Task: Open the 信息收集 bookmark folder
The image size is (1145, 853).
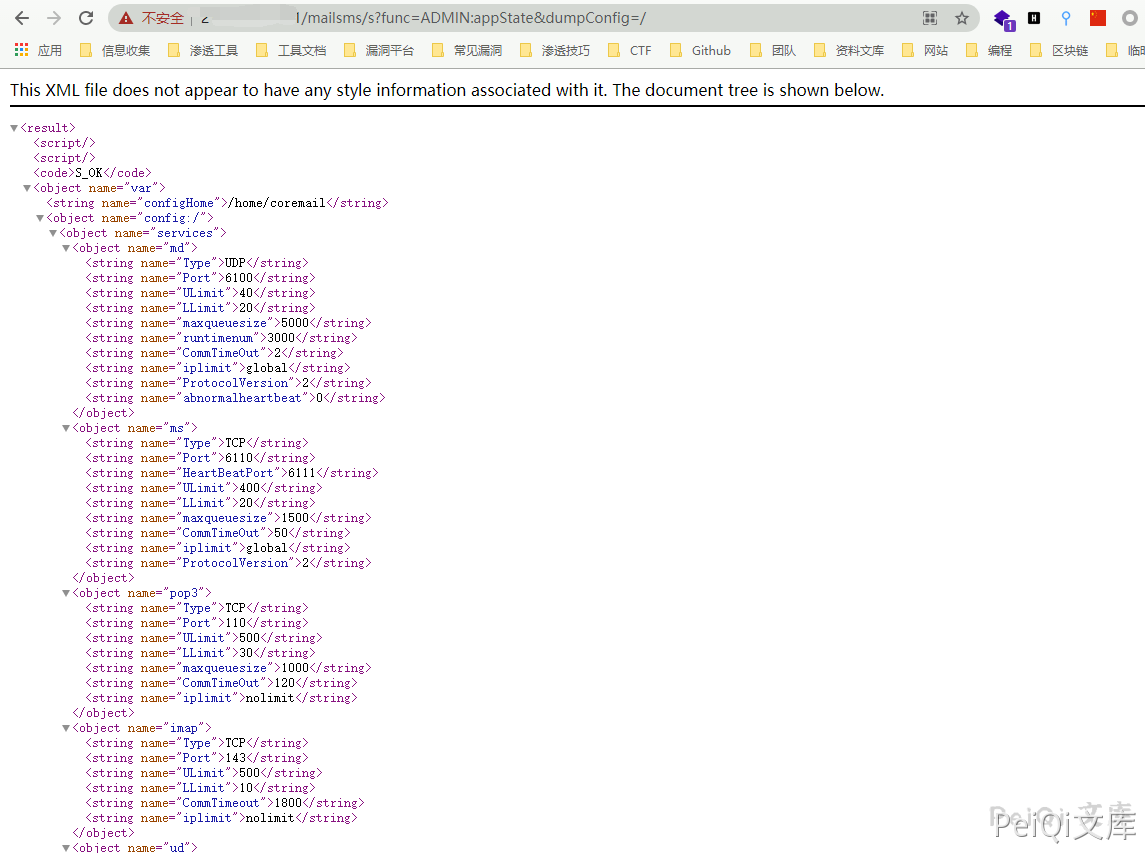Action: tap(115, 50)
